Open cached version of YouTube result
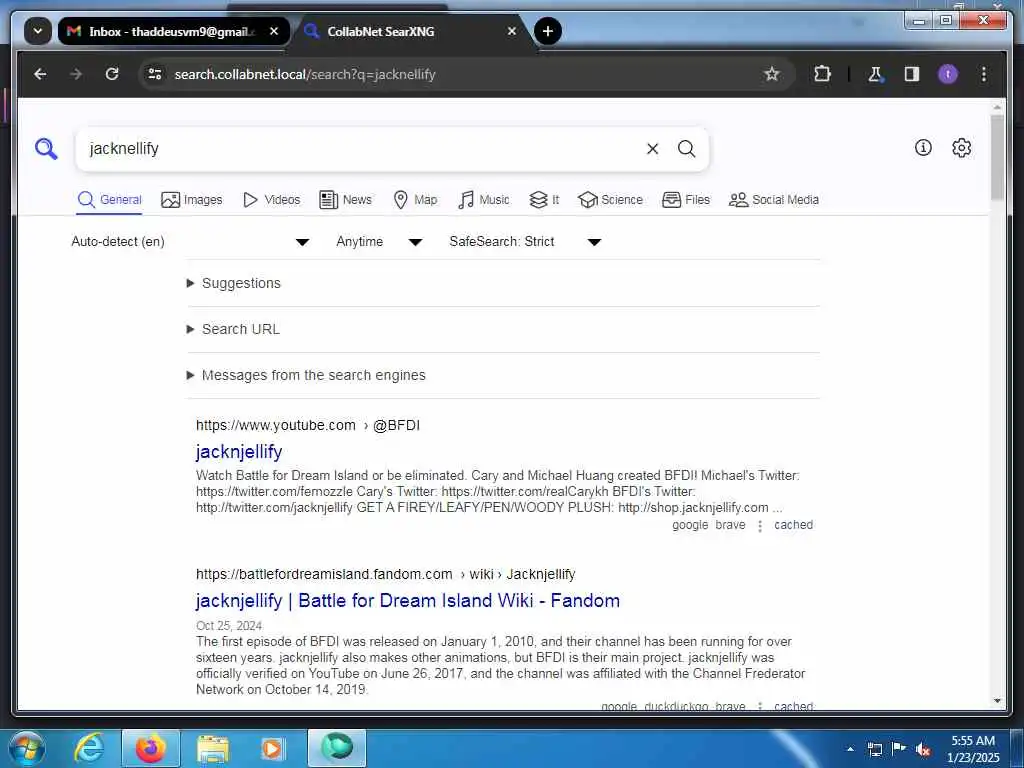The width and height of the screenshot is (1024, 768). [793, 525]
